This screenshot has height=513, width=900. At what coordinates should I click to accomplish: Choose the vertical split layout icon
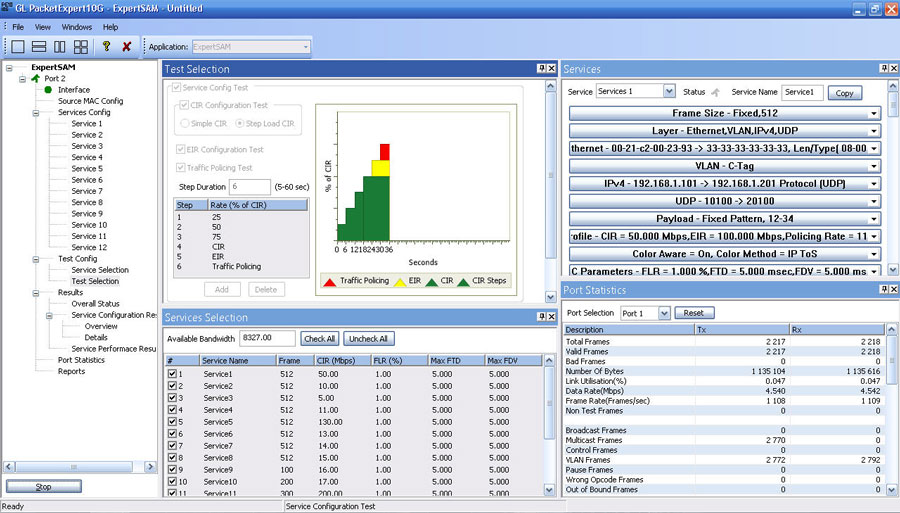(60, 46)
